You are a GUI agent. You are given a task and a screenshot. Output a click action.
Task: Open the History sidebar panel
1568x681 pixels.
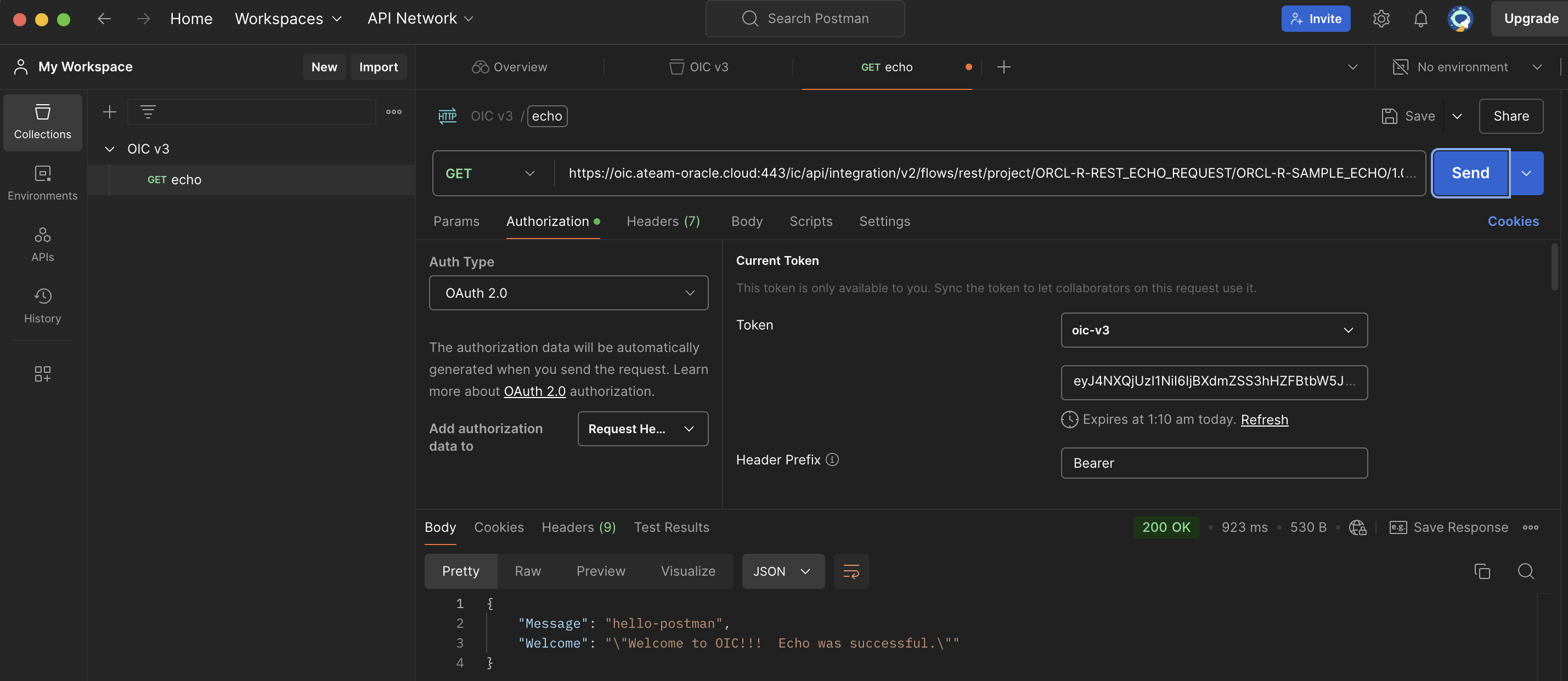(42, 305)
